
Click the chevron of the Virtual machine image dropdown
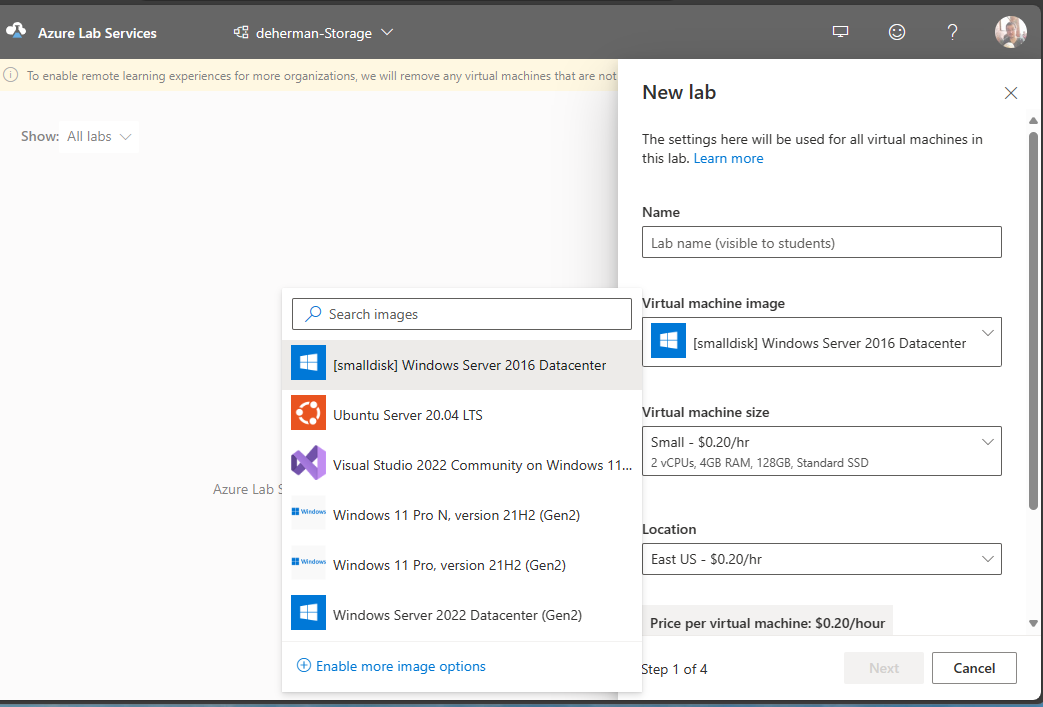988,333
